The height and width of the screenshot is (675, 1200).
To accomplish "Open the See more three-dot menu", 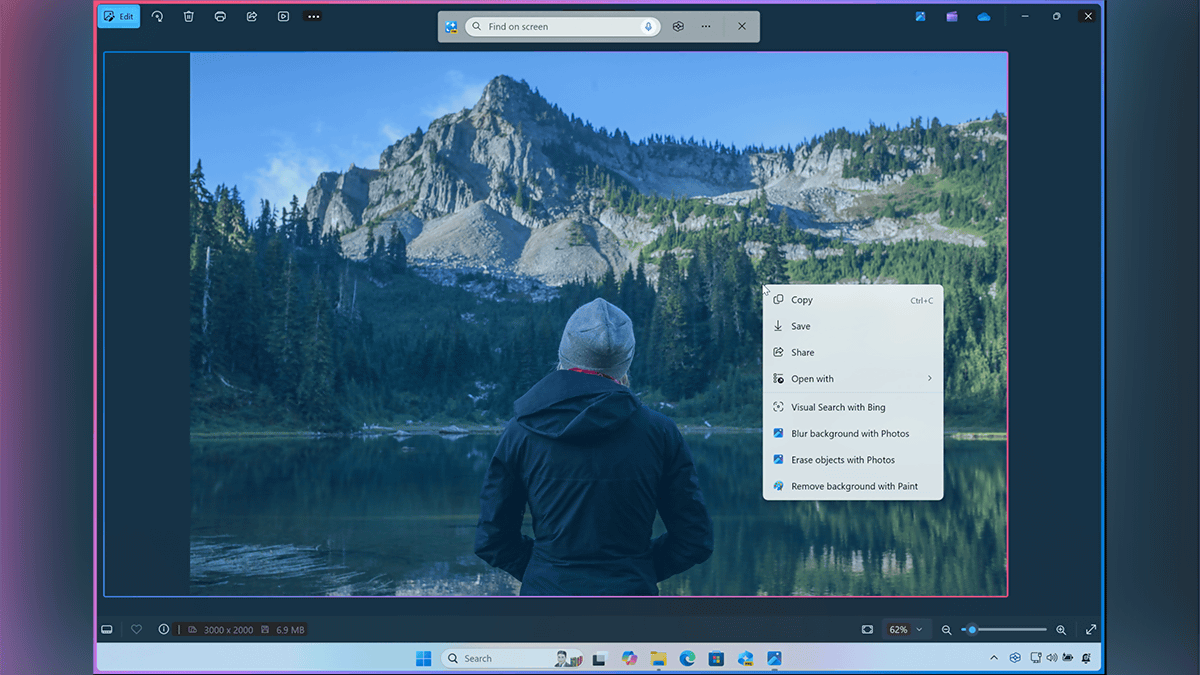I will click(x=314, y=16).
